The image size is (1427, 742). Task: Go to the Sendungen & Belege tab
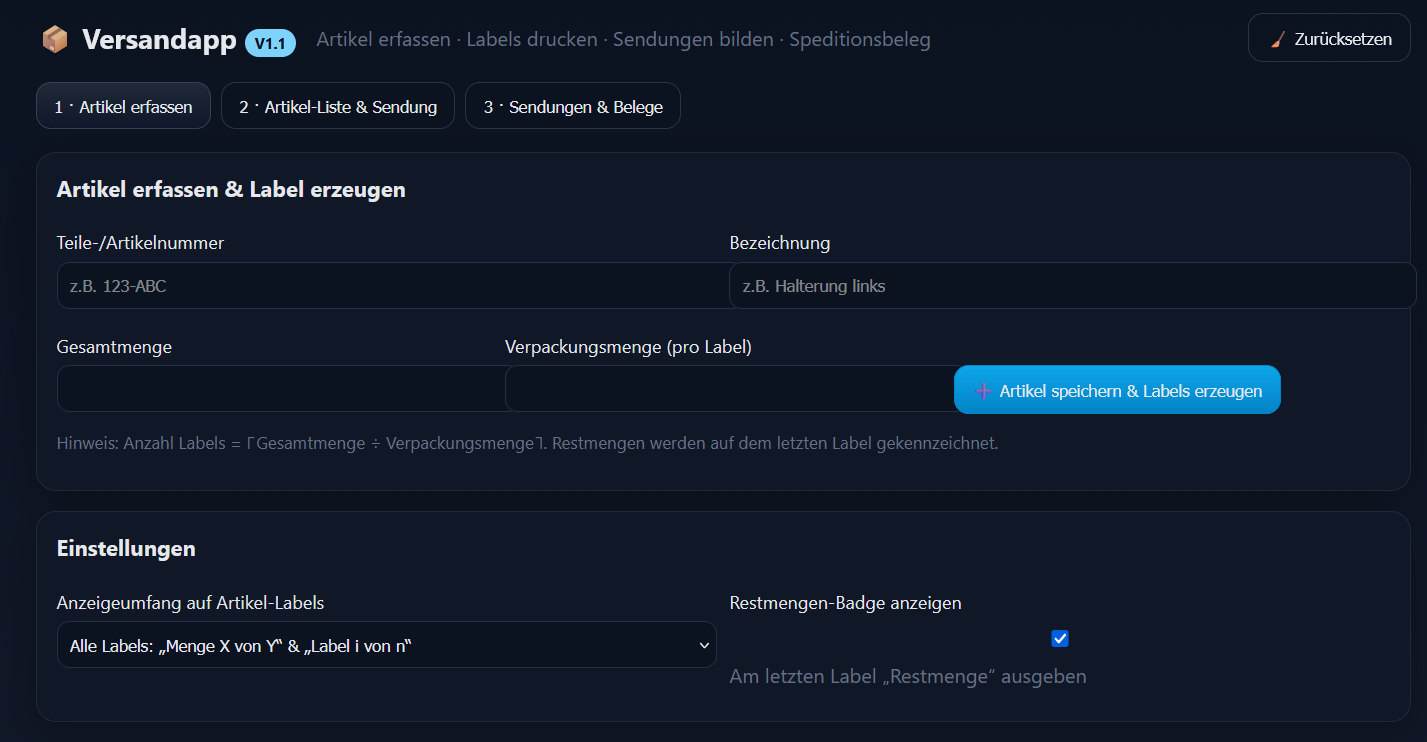point(573,106)
